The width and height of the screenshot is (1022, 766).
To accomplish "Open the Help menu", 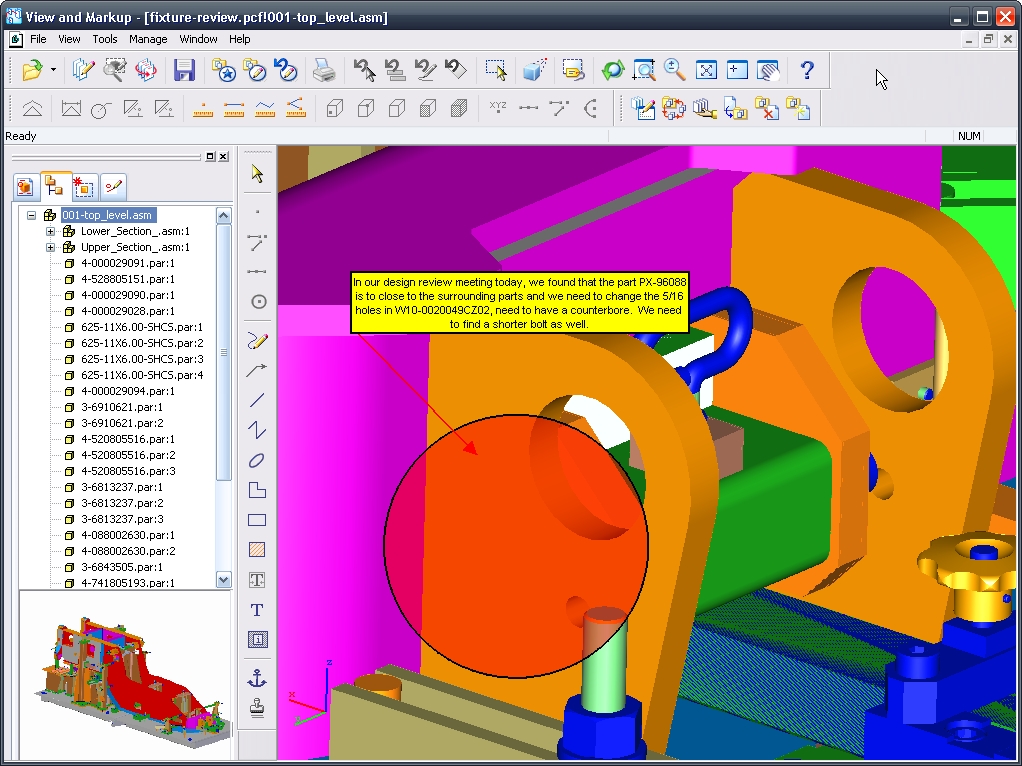I will 239,39.
